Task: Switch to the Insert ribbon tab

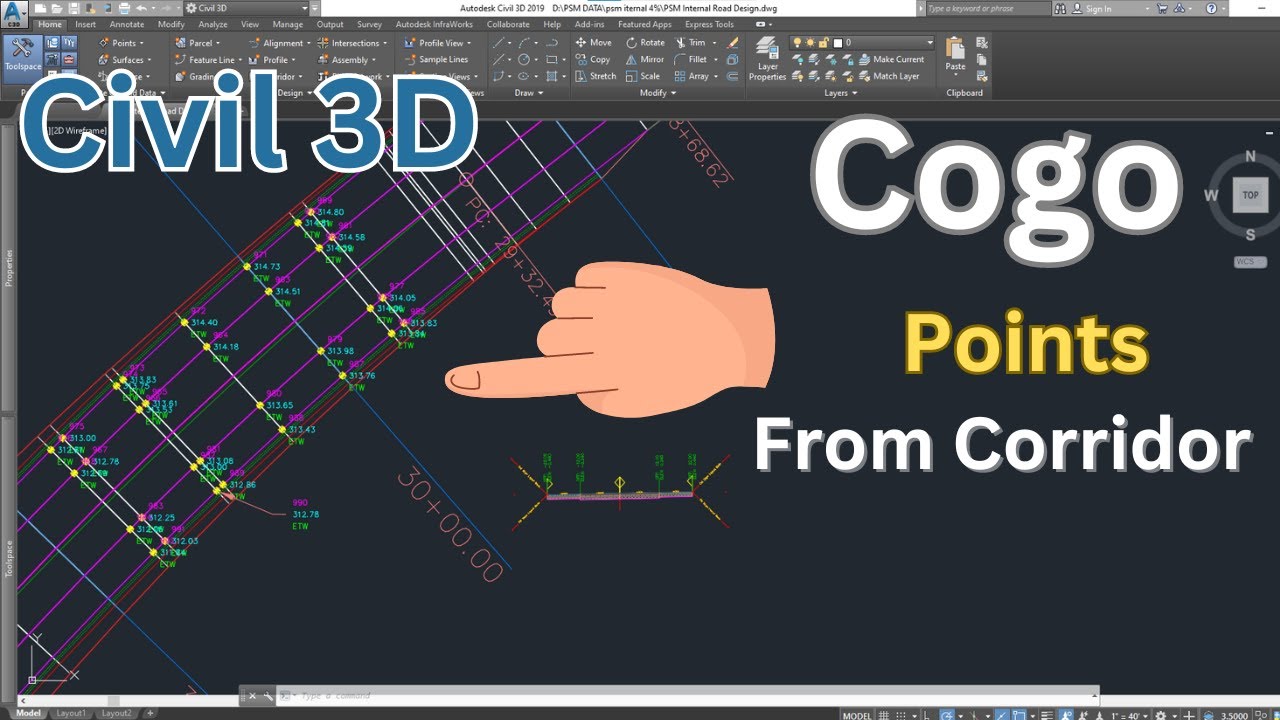Action: [86, 24]
